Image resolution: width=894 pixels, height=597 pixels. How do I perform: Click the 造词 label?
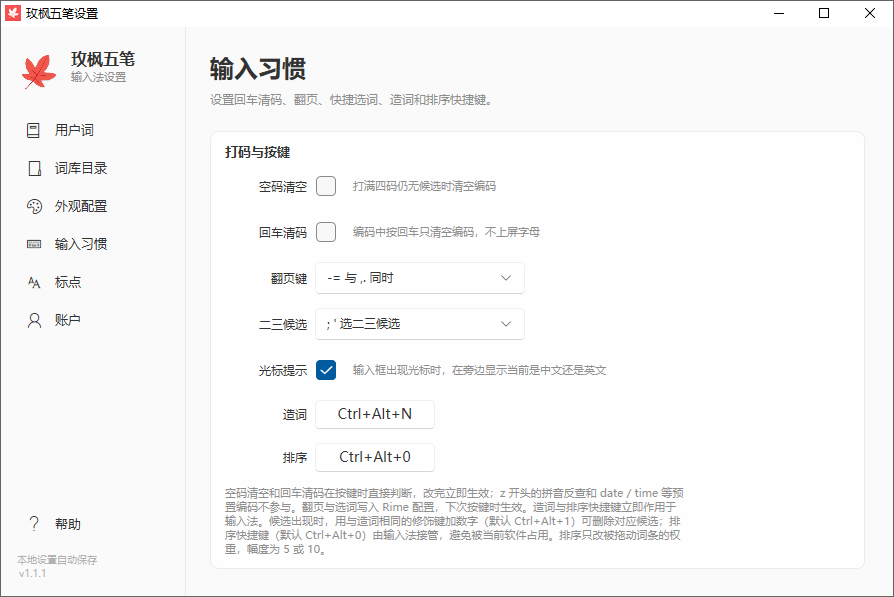click(x=295, y=415)
